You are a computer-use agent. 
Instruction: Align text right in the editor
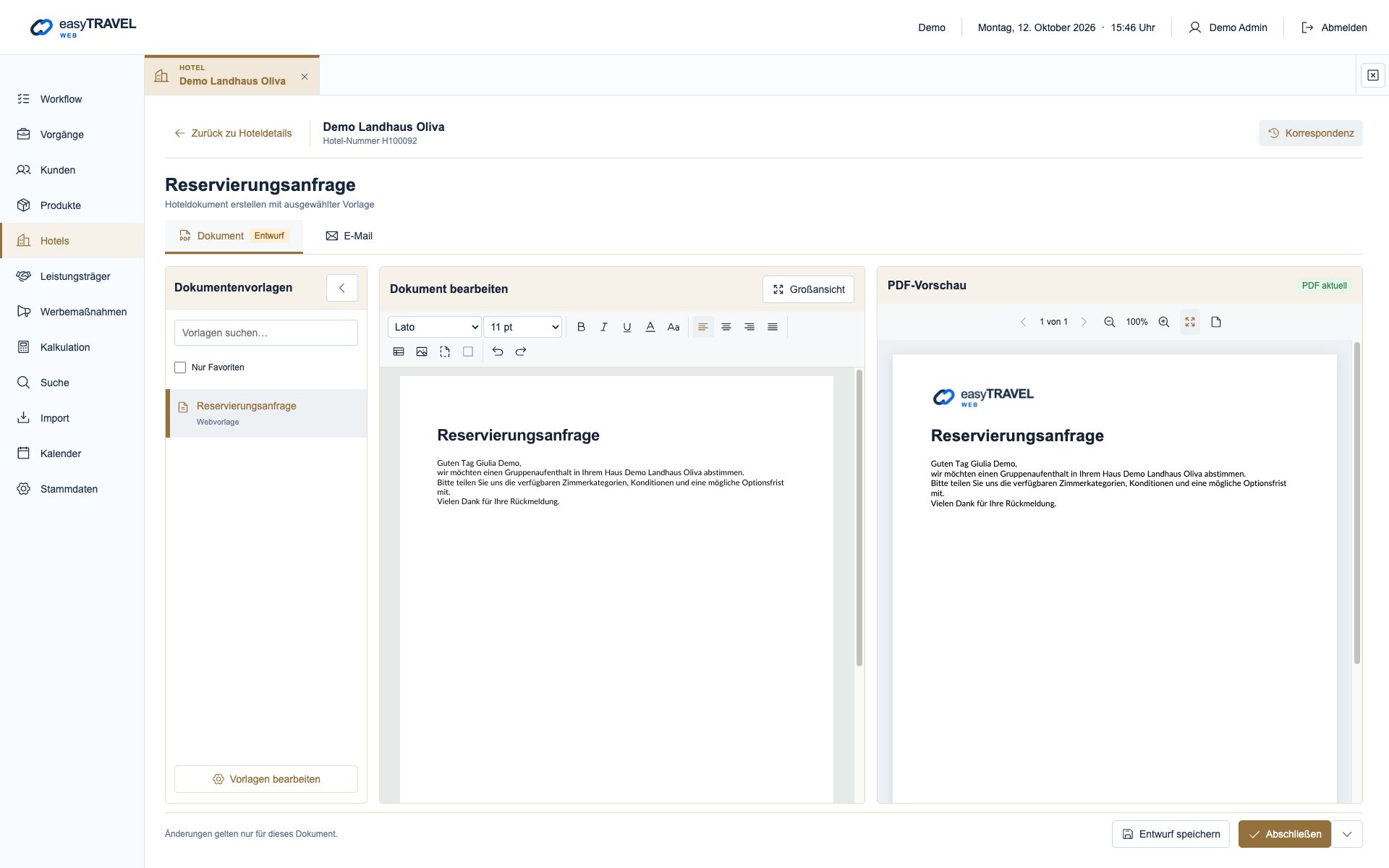click(749, 327)
